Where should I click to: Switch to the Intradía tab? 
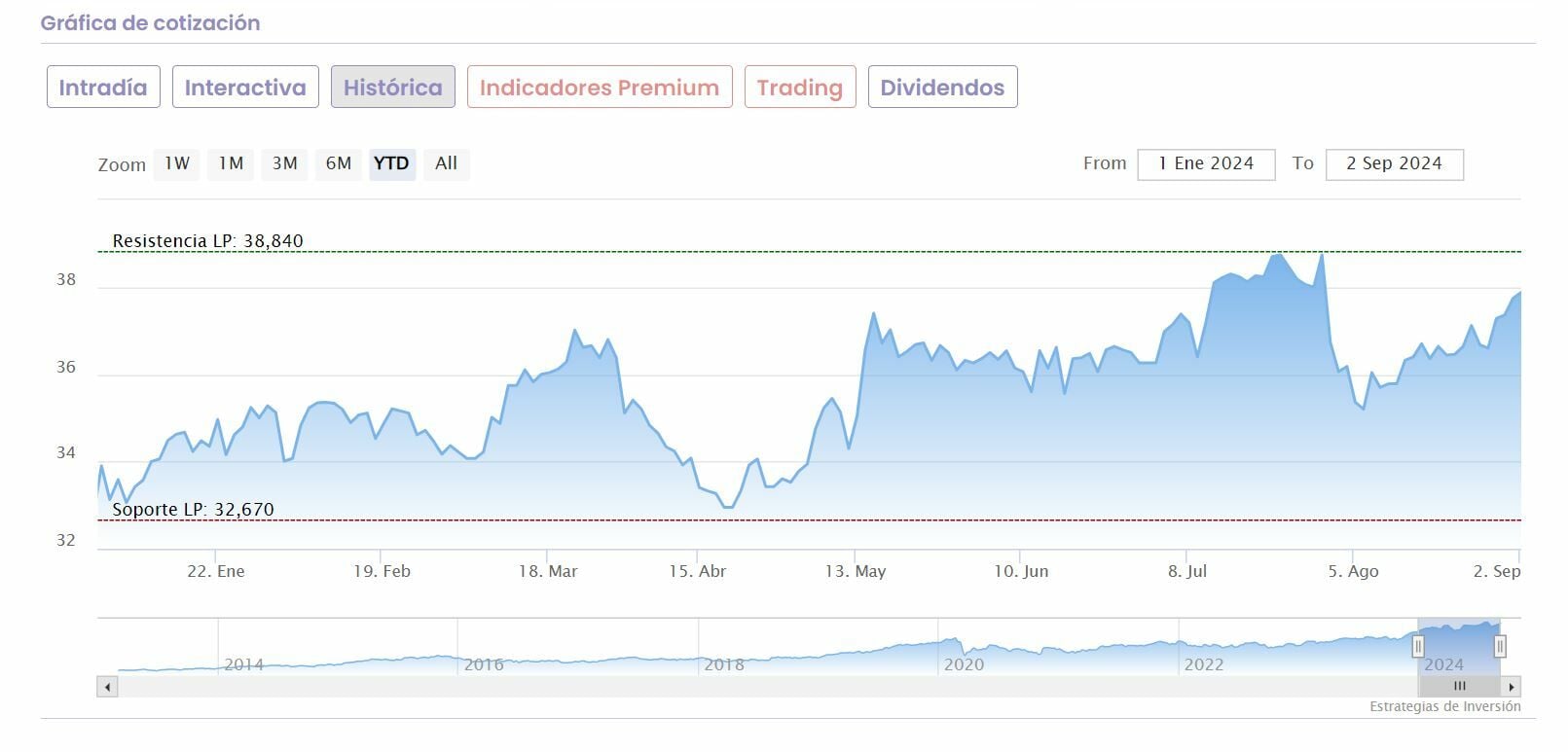point(103,88)
